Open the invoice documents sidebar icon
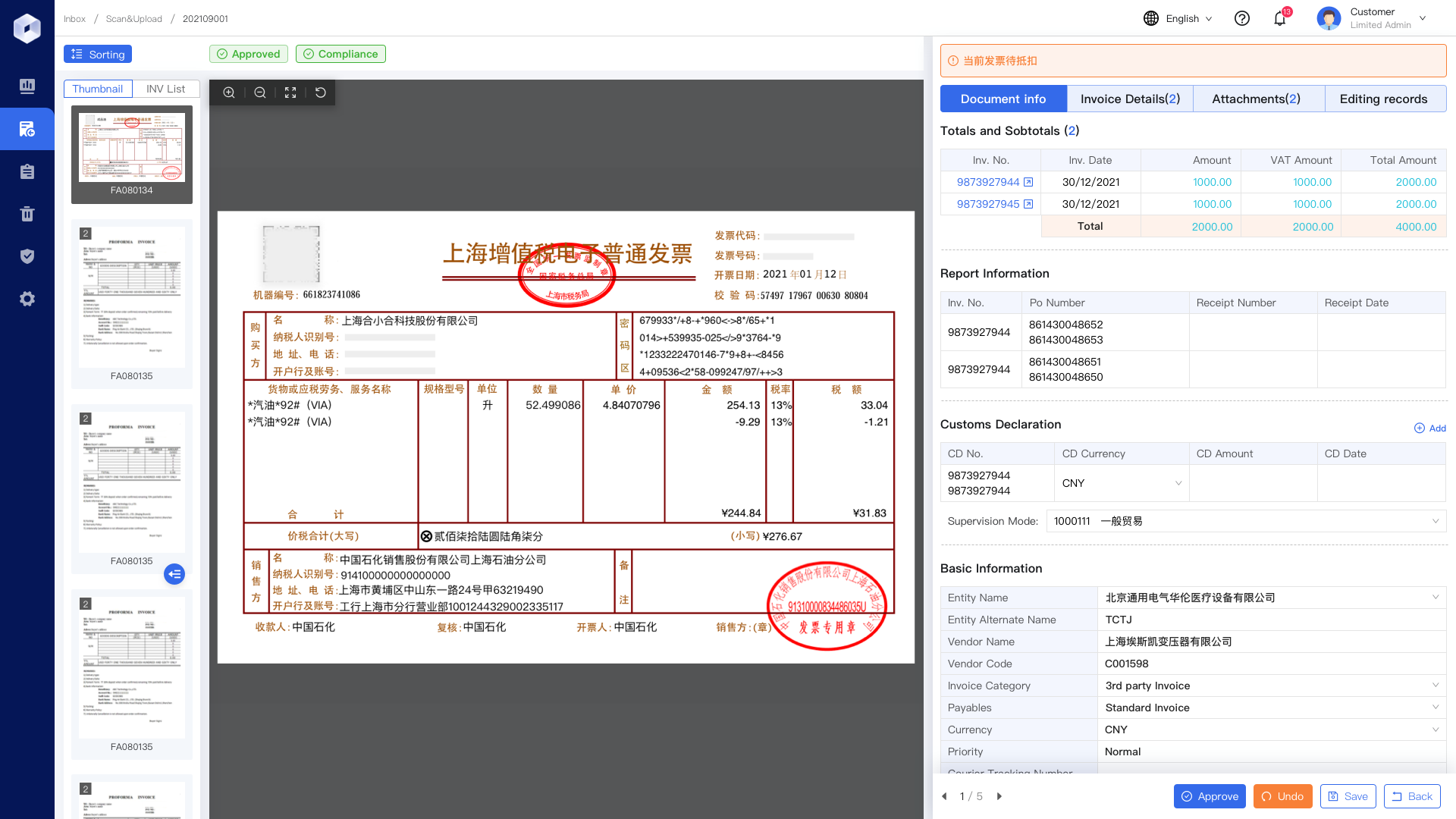This screenshot has height=819, width=1456. pos(27,129)
